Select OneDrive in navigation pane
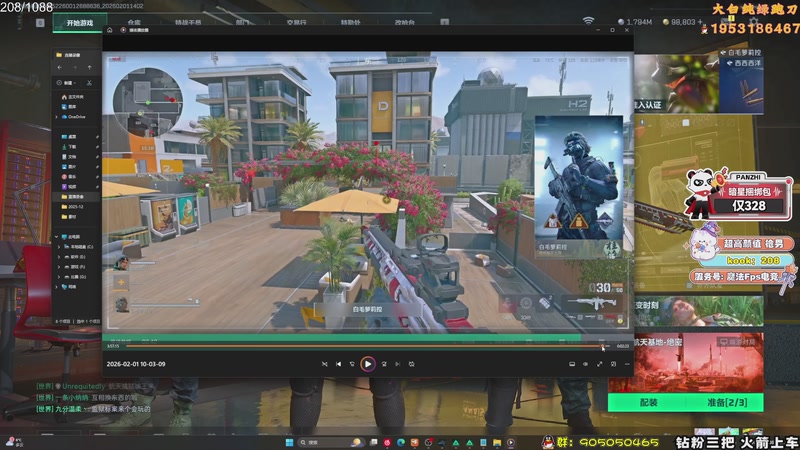The image size is (800, 450). click(73, 117)
